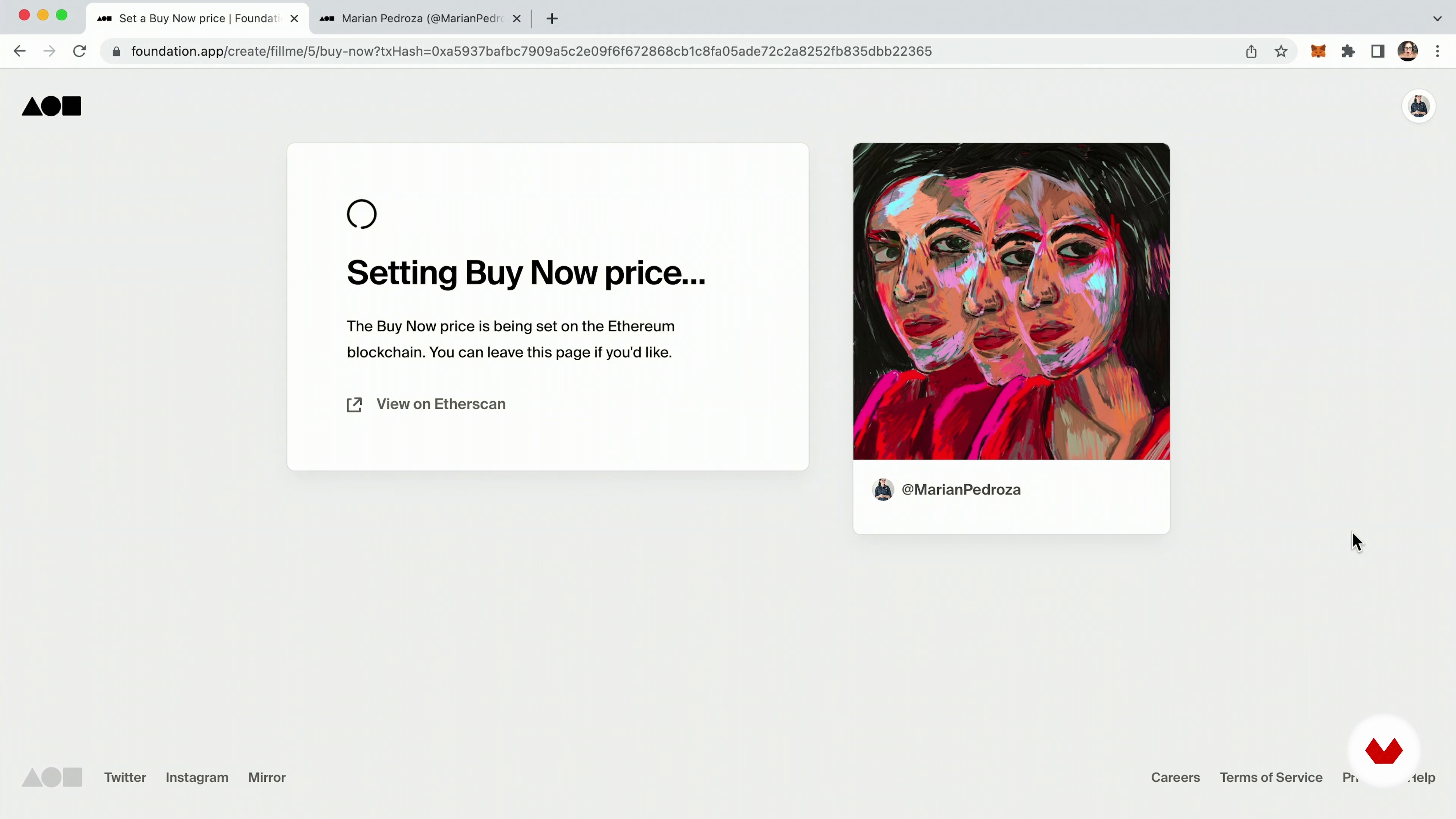This screenshot has width=1456, height=819.
Task: Click the Setting Buy Now price heading
Action: (x=526, y=273)
